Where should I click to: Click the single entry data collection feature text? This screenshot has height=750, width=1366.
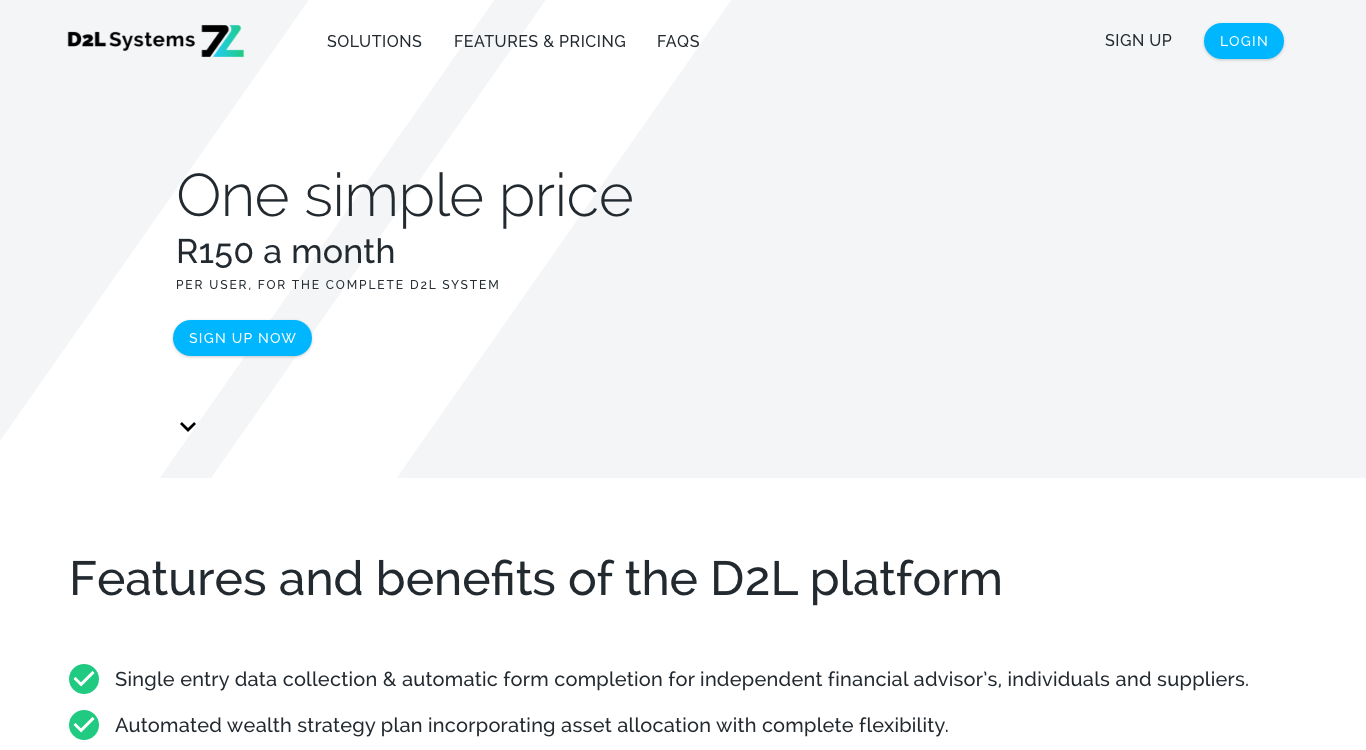point(681,679)
